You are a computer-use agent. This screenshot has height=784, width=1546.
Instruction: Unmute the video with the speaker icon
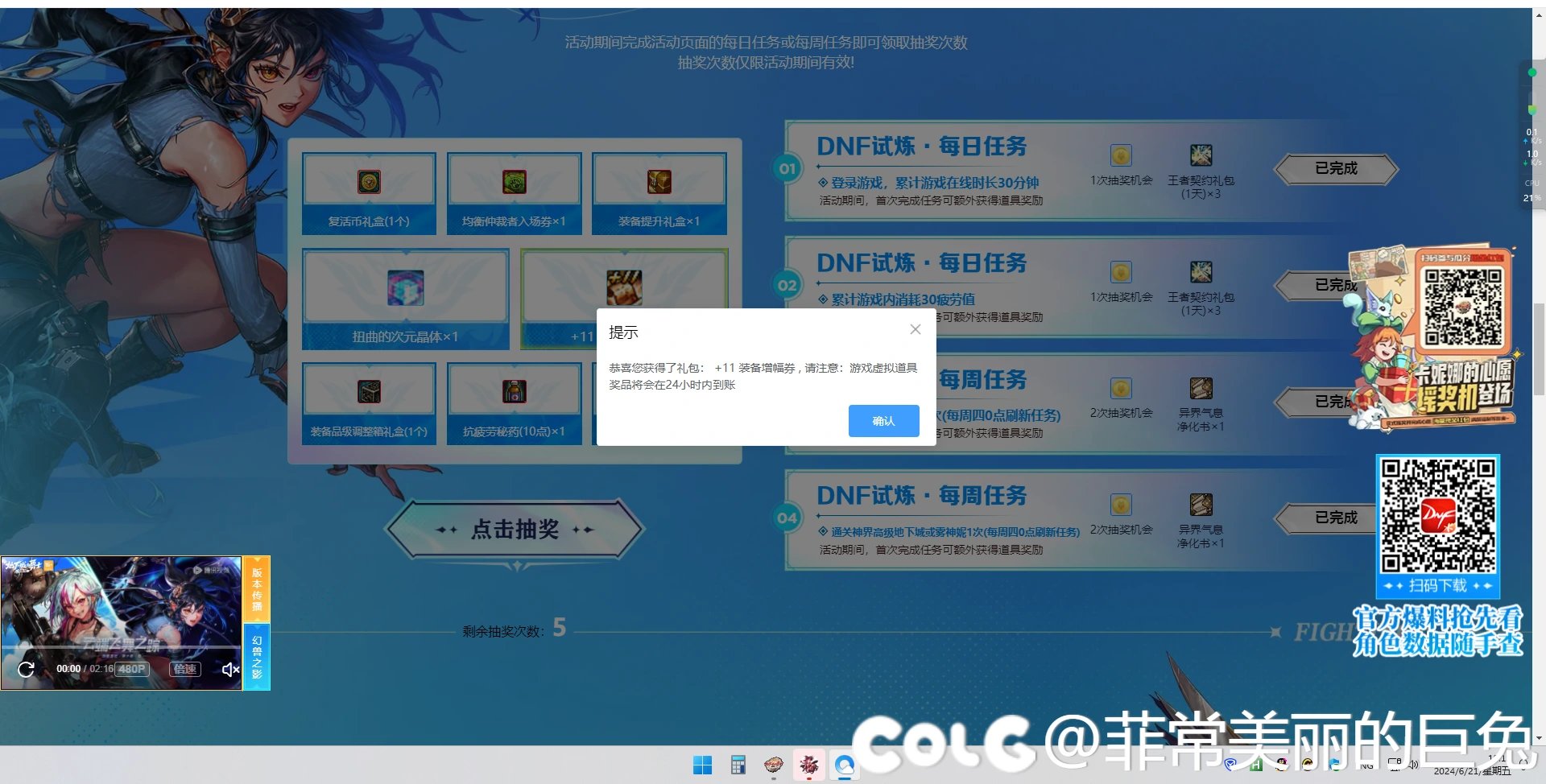click(x=230, y=669)
